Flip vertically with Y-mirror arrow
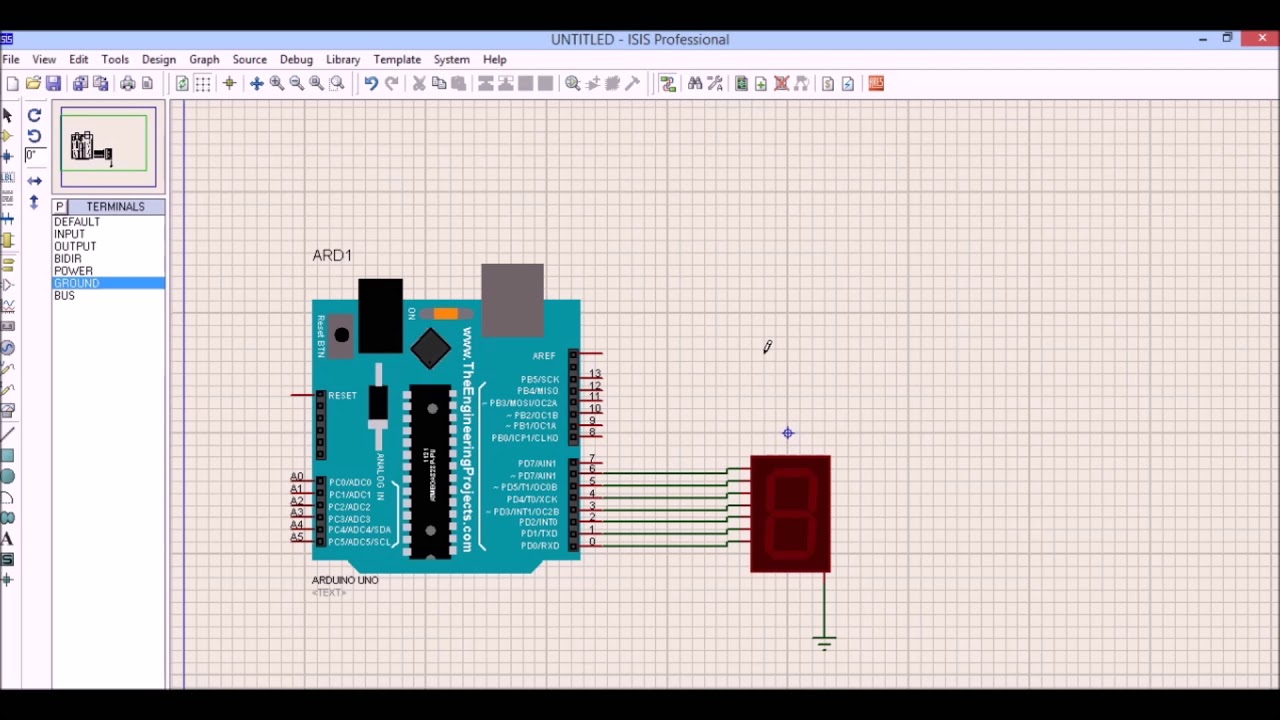Screen dimensions: 1280x720 pyautogui.click(x=34, y=202)
